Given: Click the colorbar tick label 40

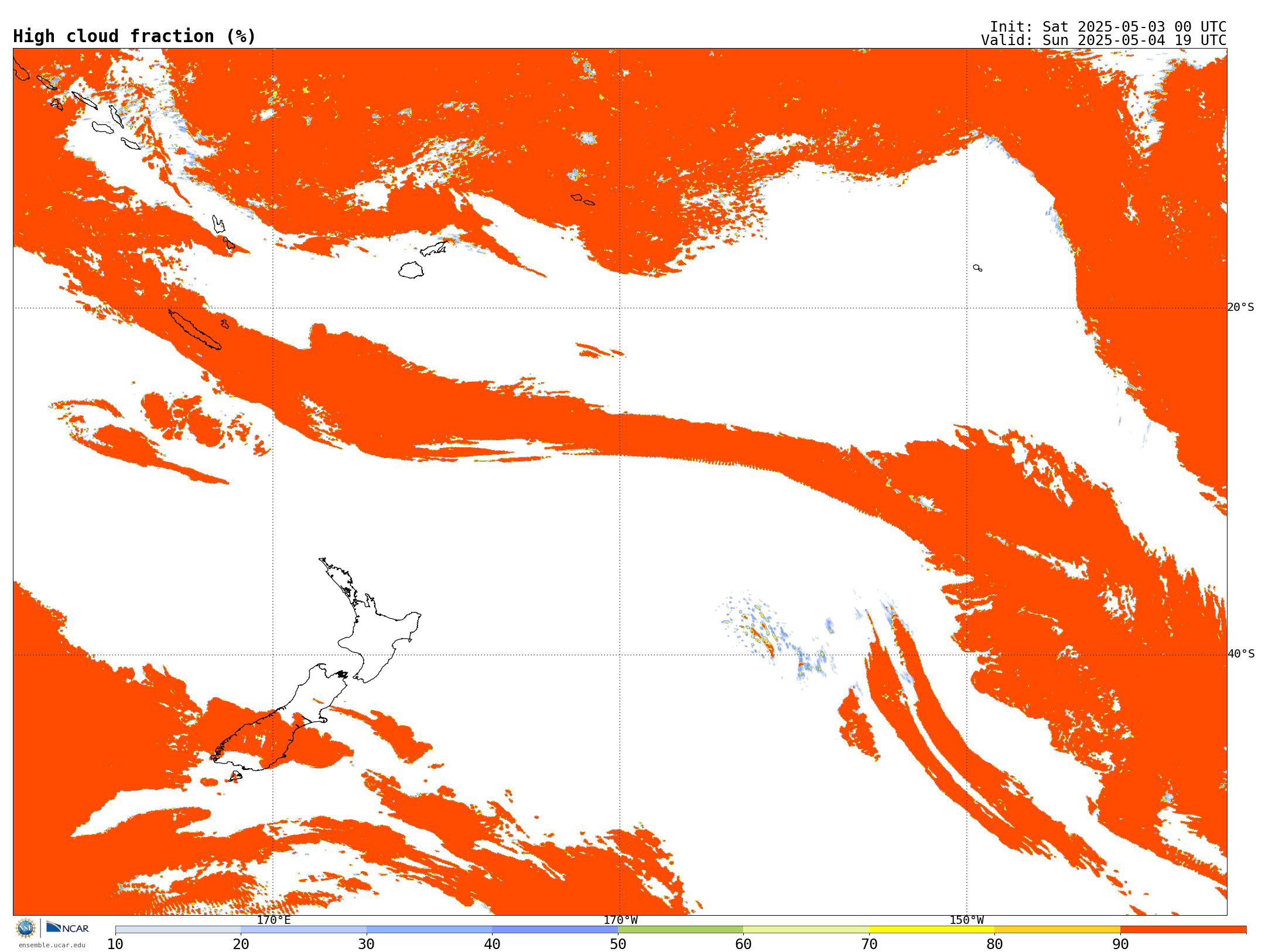Looking at the screenshot, I should click(492, 944).
